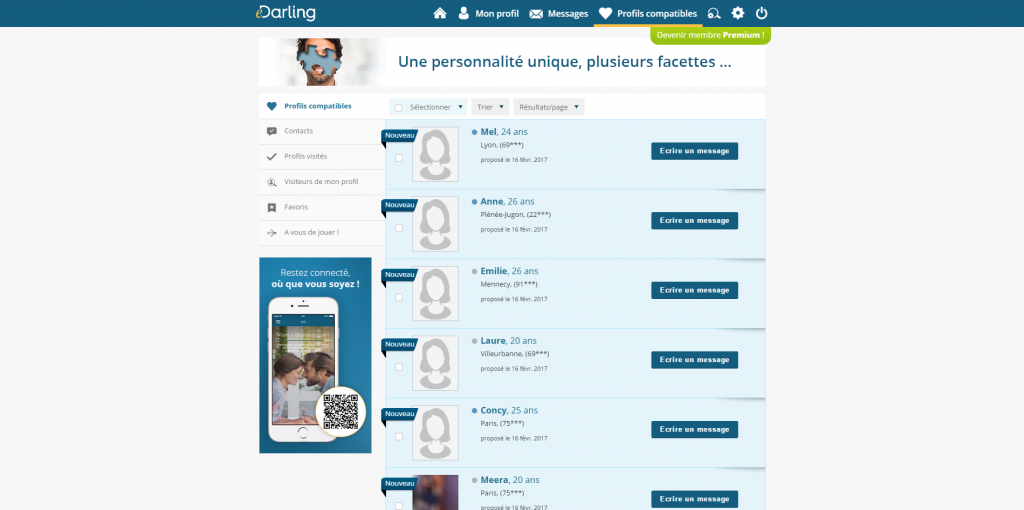Open the Trier sorting dropdown
Screen dimensions: 1024x510
pyautogui.click(x=490, y=107)
